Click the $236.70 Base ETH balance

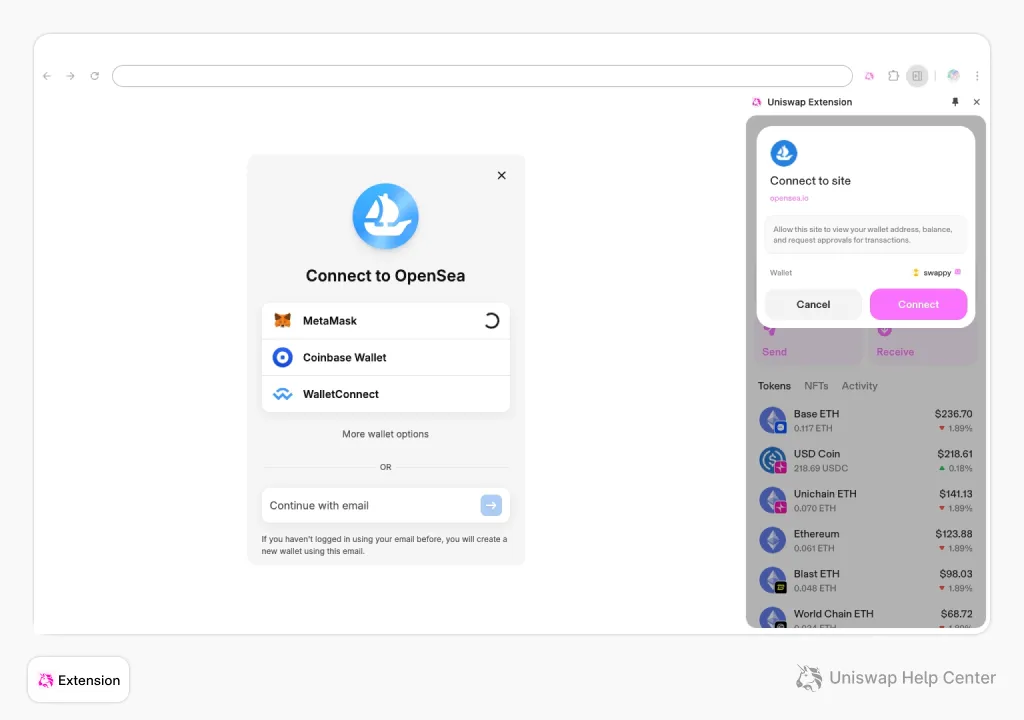[953, 414]
